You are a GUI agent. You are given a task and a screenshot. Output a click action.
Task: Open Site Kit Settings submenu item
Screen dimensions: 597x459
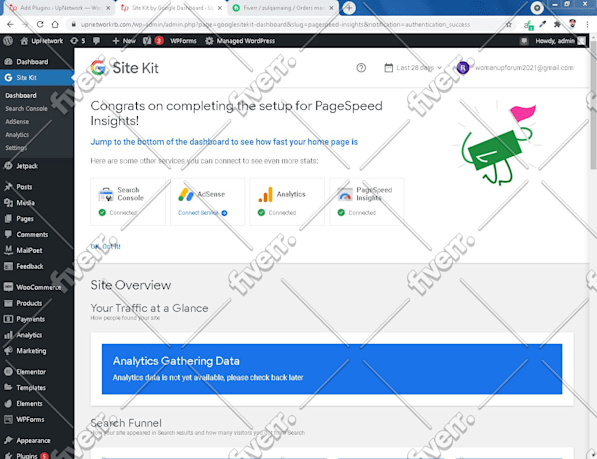(x=16, y=148)
